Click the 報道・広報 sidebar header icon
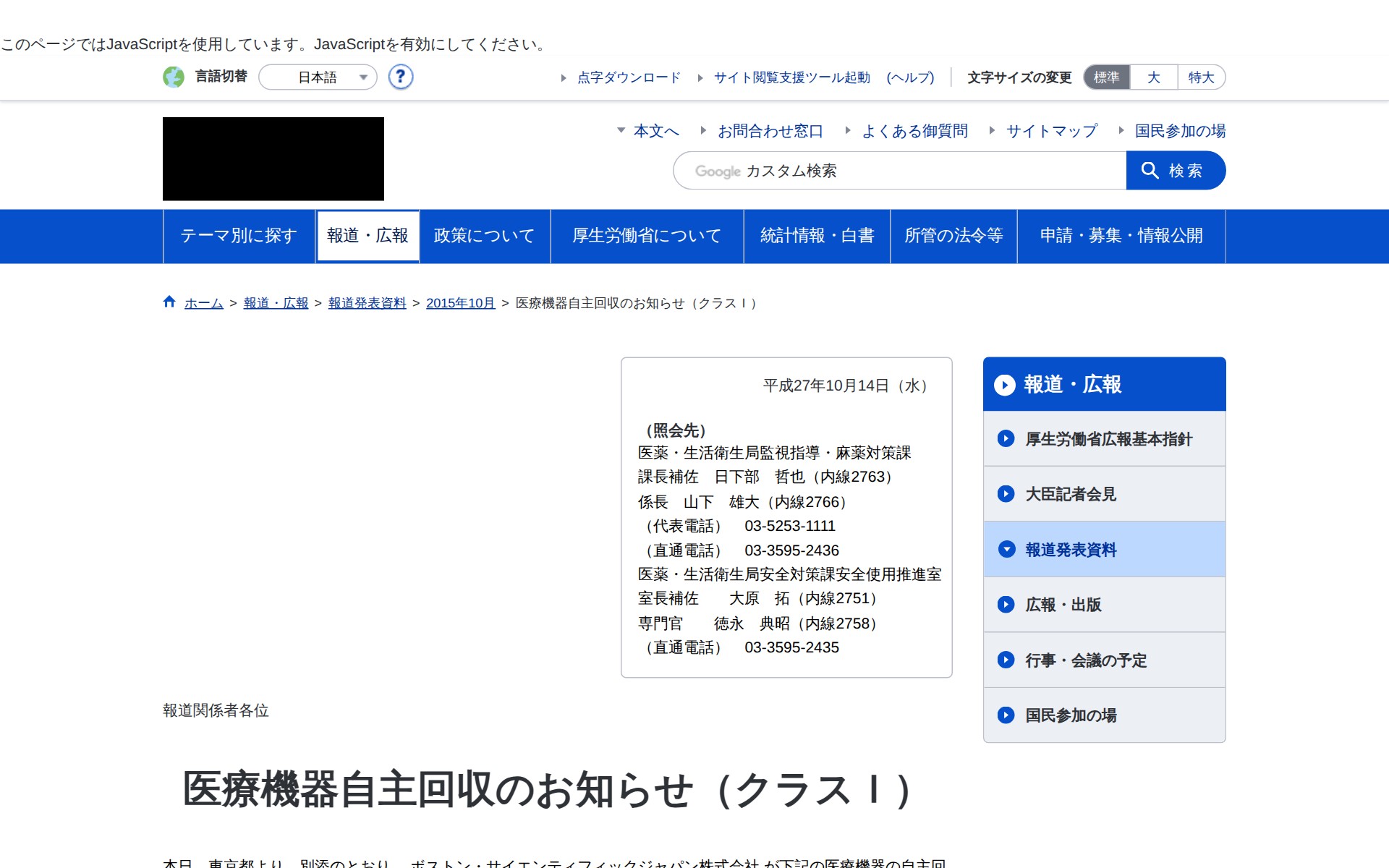Screen dimensions: 1389x868 pos(1005,386)
